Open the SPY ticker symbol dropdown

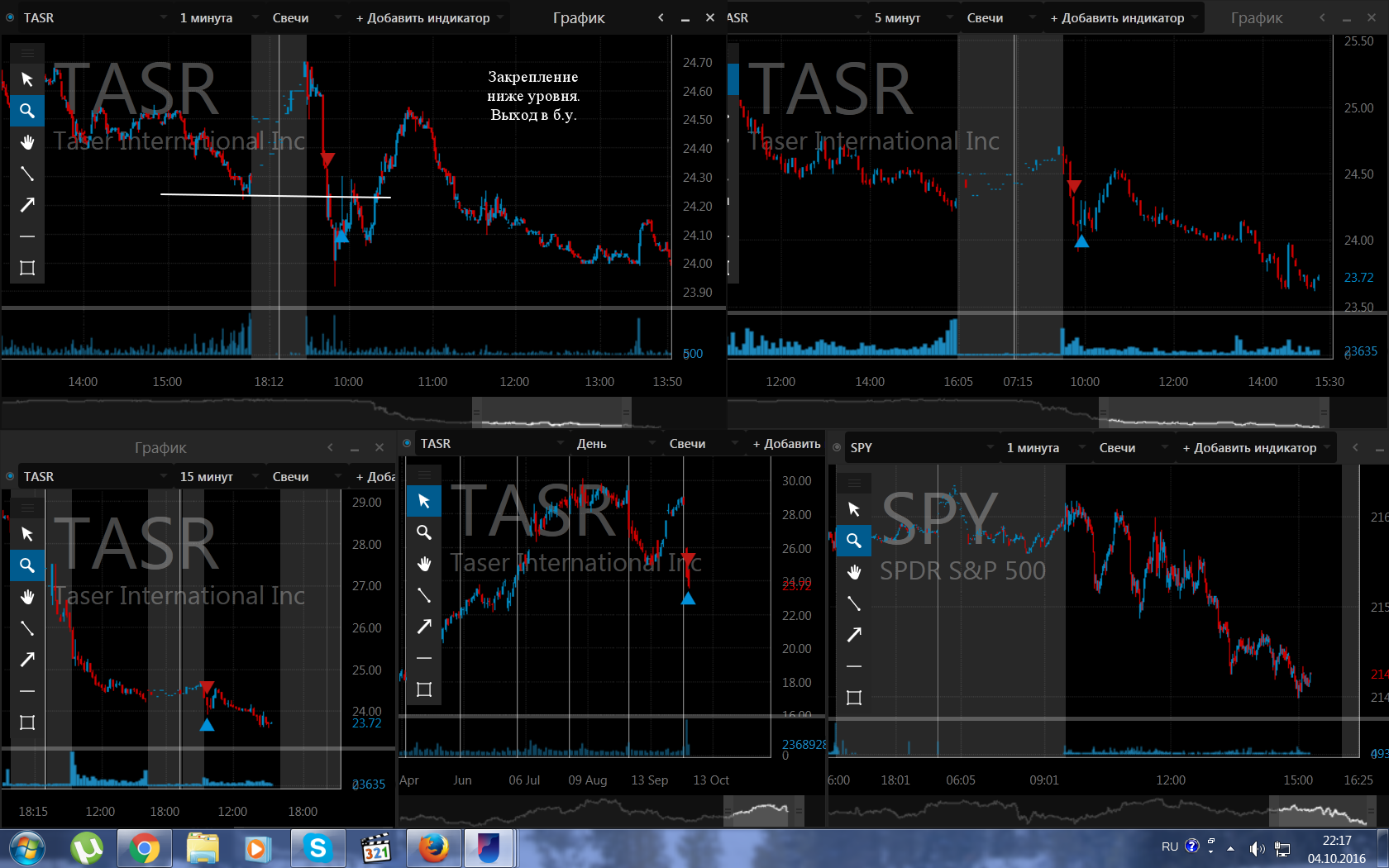click(x=921, y=447)
